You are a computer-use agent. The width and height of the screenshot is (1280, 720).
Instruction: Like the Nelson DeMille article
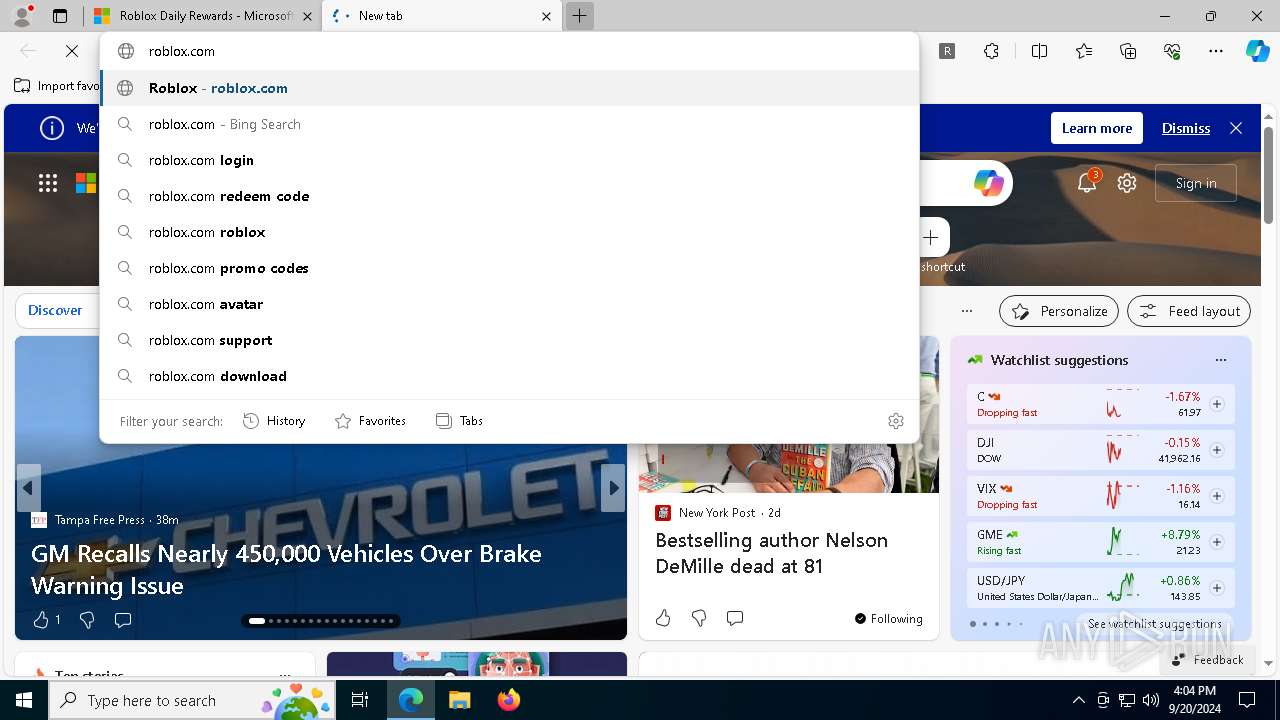click(663, 618)
